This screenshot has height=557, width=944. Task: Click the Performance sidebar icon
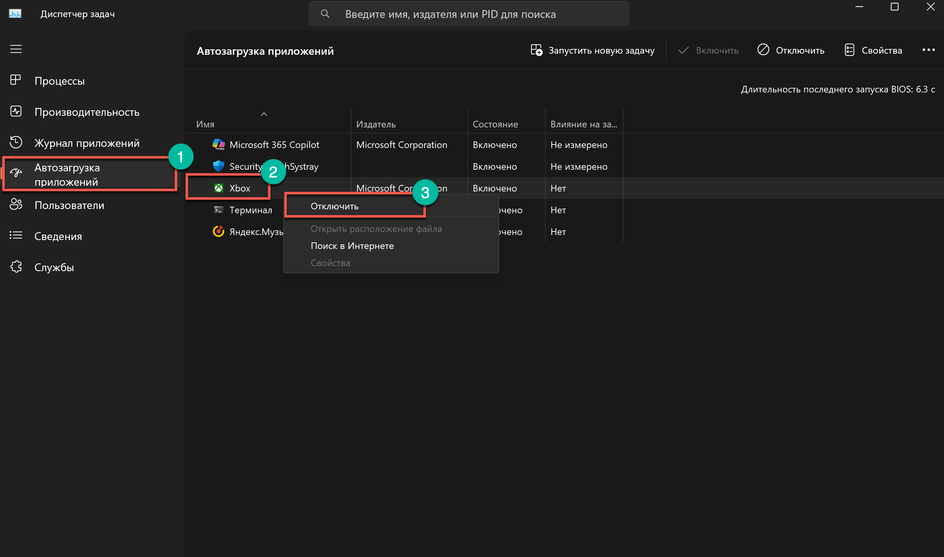point(16,111)
